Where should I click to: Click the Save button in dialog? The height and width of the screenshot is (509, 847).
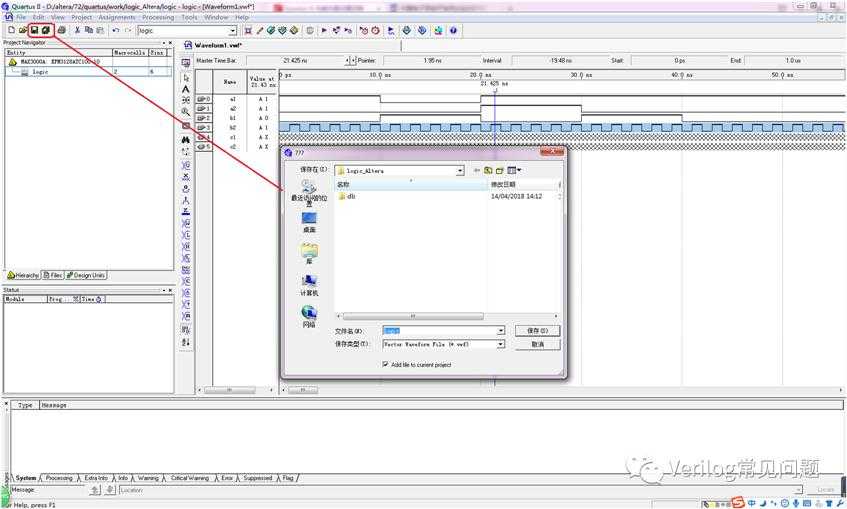(537, 330)
